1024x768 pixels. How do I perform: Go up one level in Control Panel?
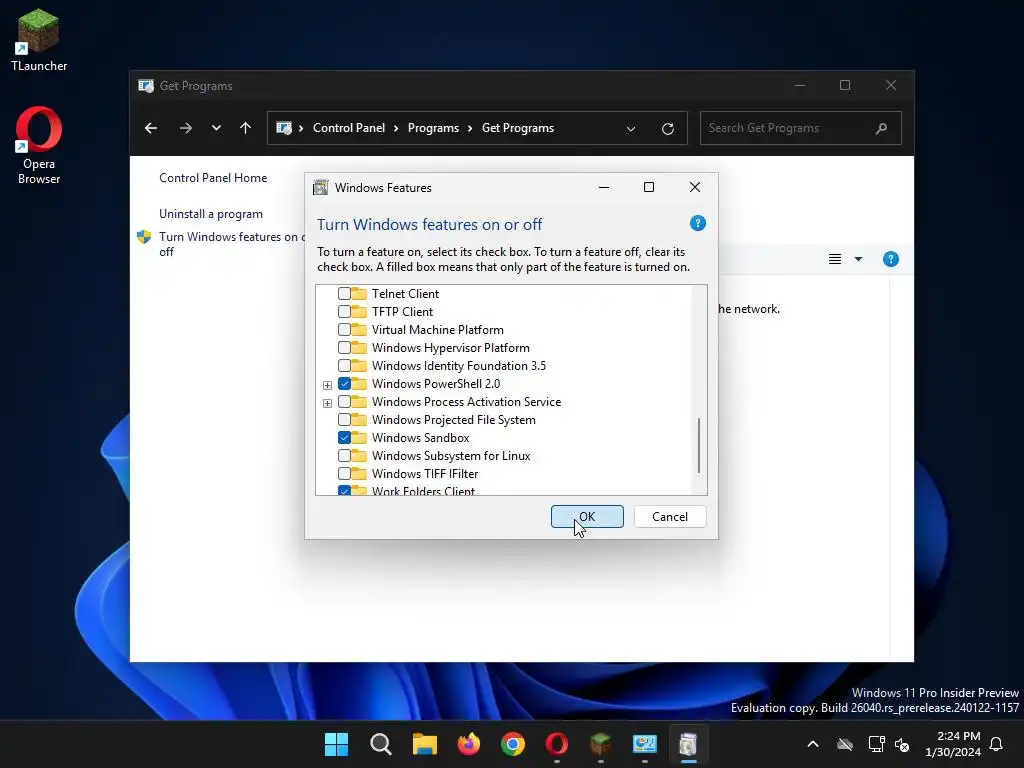(246, 128)
